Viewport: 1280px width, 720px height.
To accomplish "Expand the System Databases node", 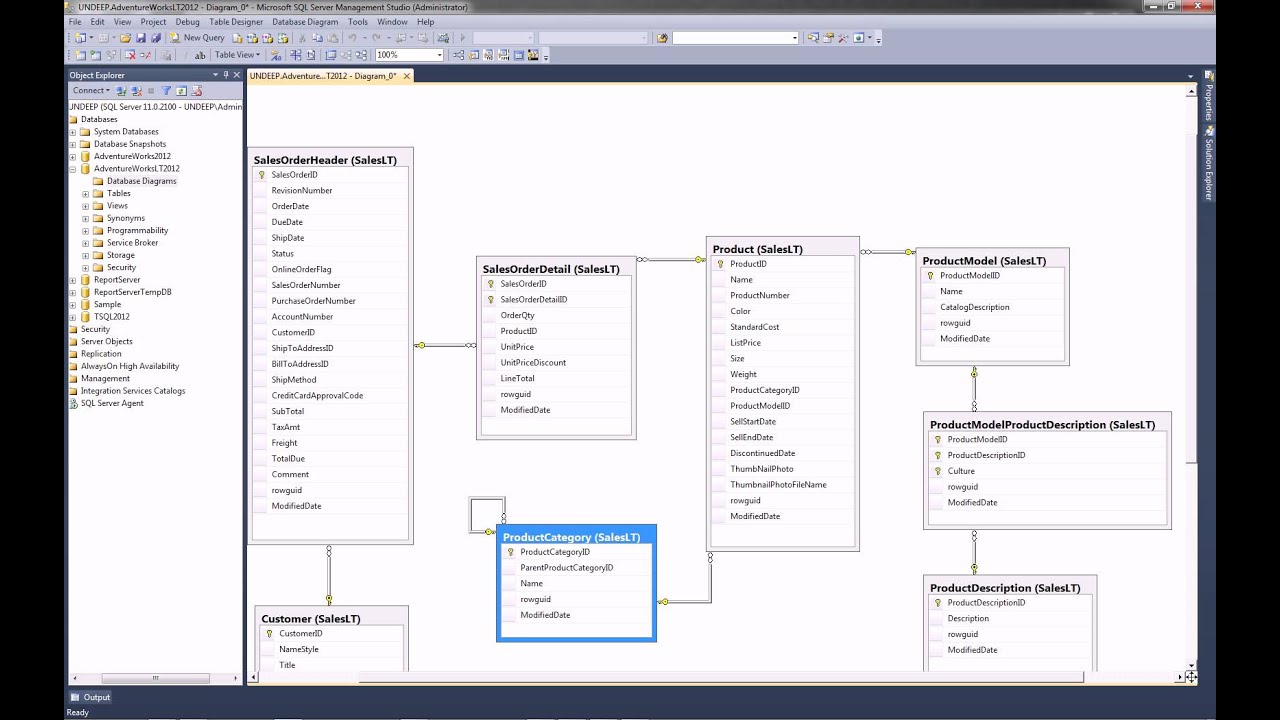I will click(72, 132).
